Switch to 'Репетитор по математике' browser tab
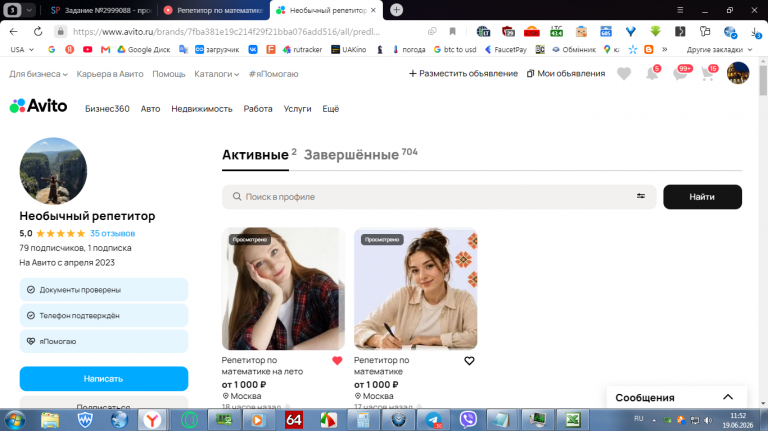The image size is (768, 431). click(215, 10)
